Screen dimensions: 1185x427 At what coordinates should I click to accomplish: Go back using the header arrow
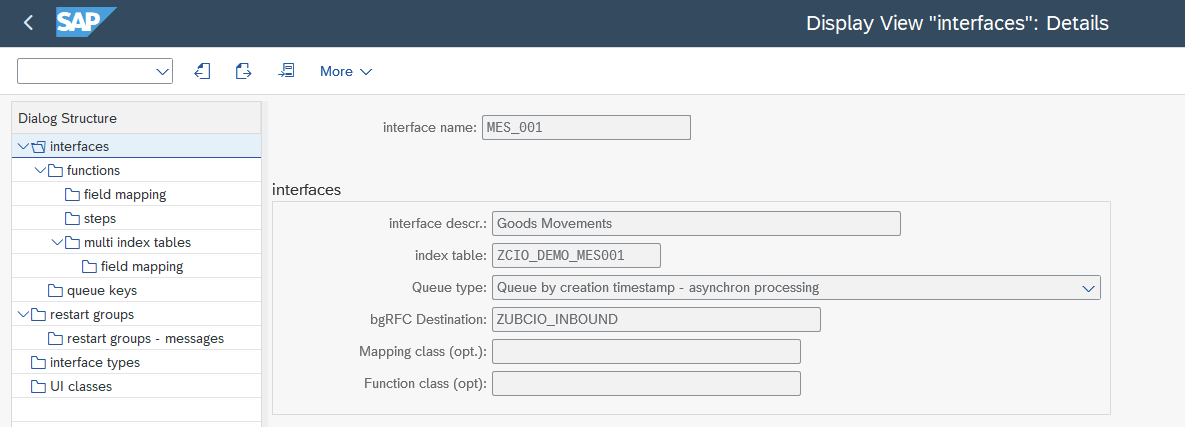29,23
